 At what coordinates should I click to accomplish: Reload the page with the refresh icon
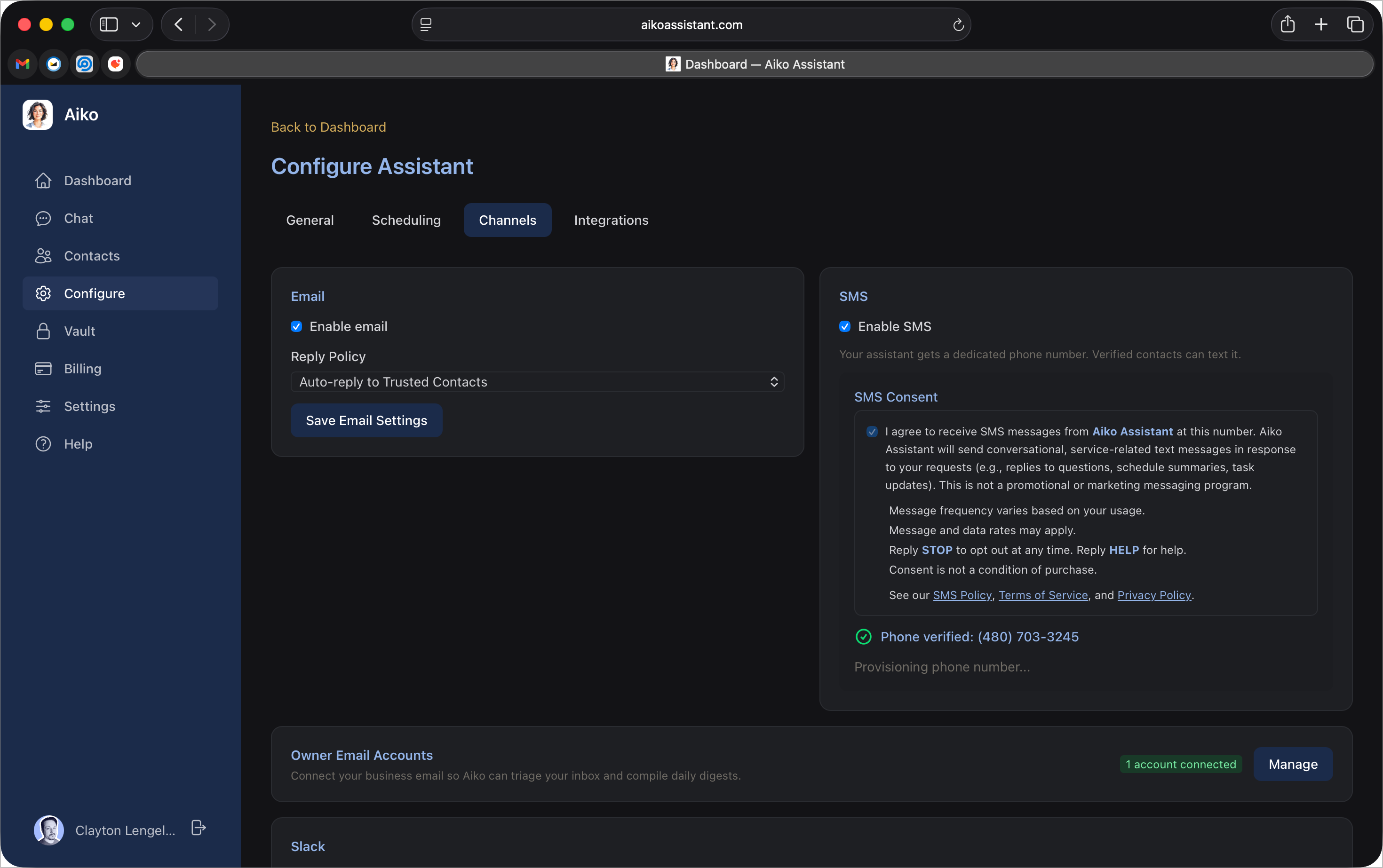coord(958,24)
